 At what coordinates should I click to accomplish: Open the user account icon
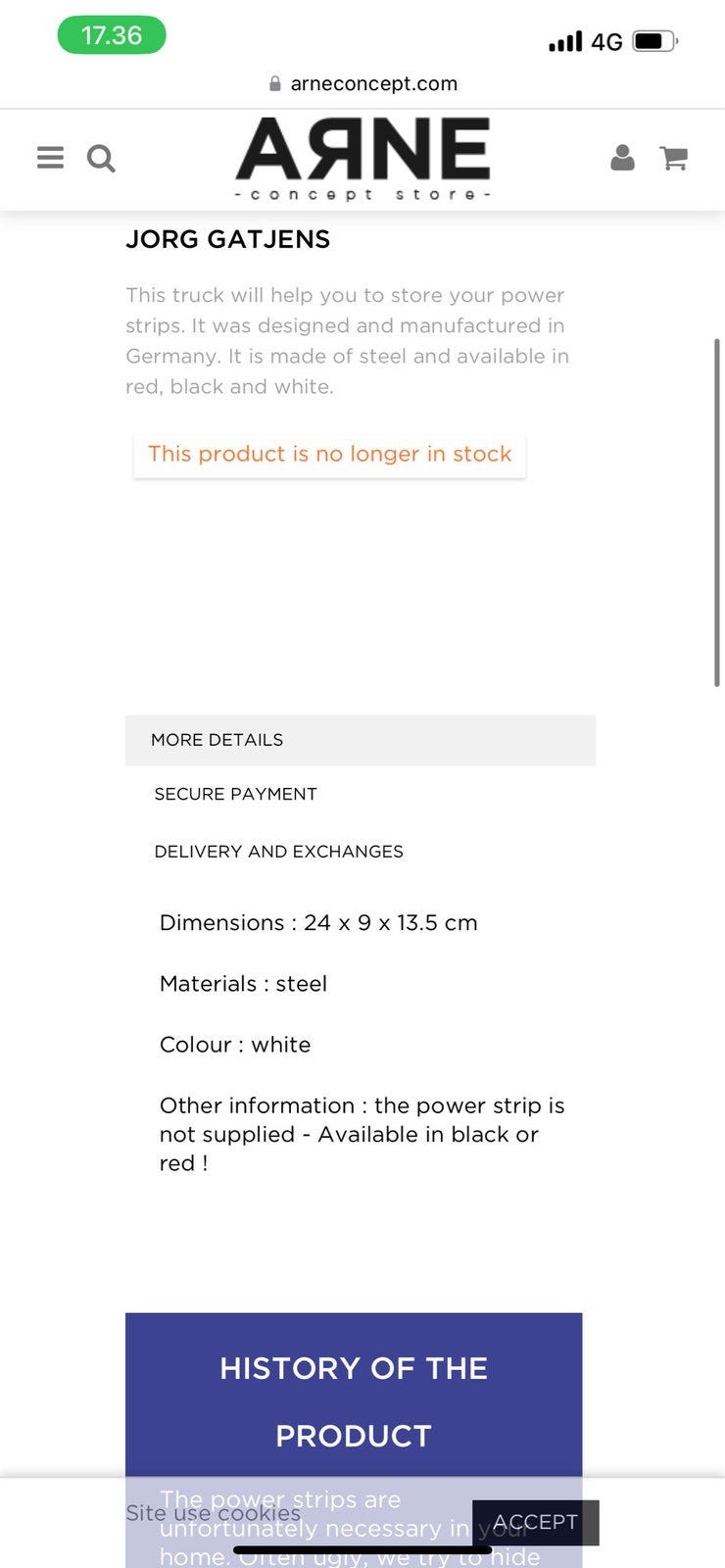pyautogui.click(x=622, y=158)
